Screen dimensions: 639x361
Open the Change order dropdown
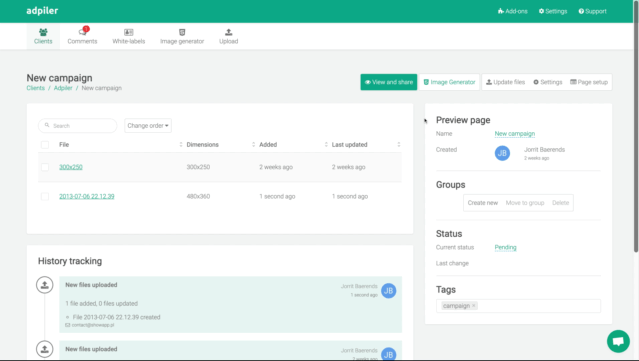click(148, 125)
